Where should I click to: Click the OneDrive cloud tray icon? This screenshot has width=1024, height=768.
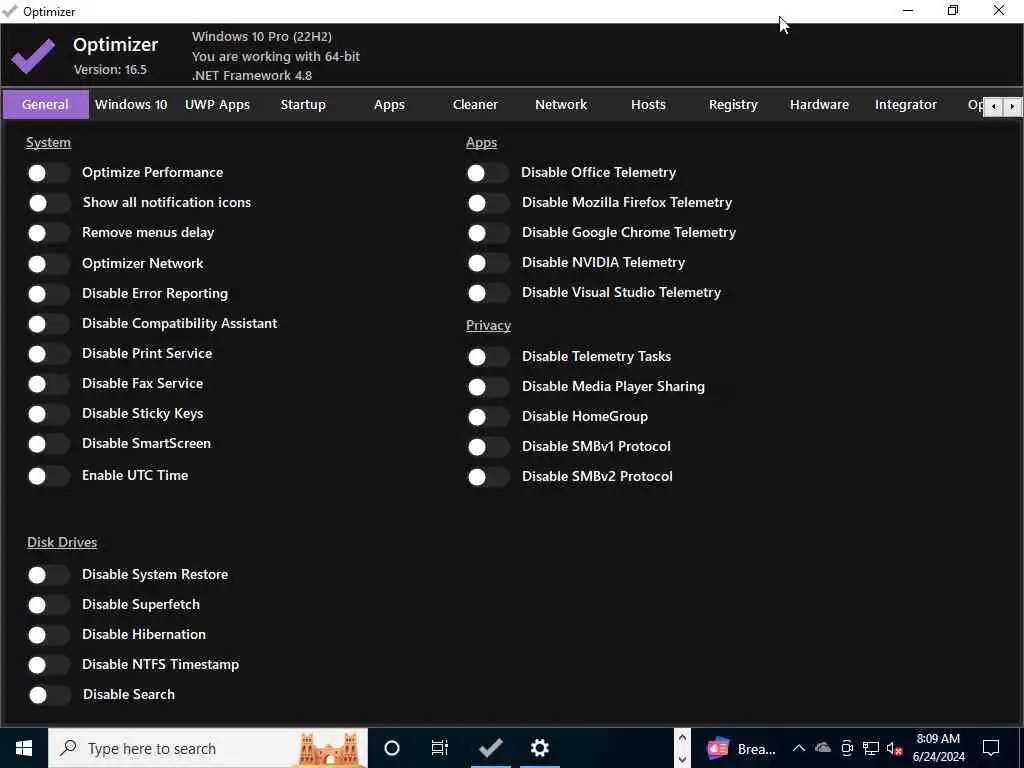823,748
